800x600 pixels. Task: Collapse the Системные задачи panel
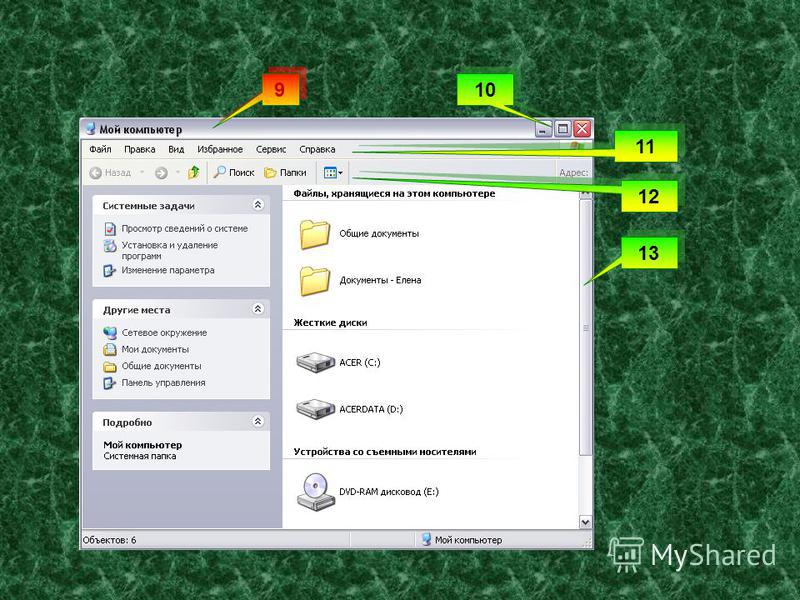pos(258,205)
